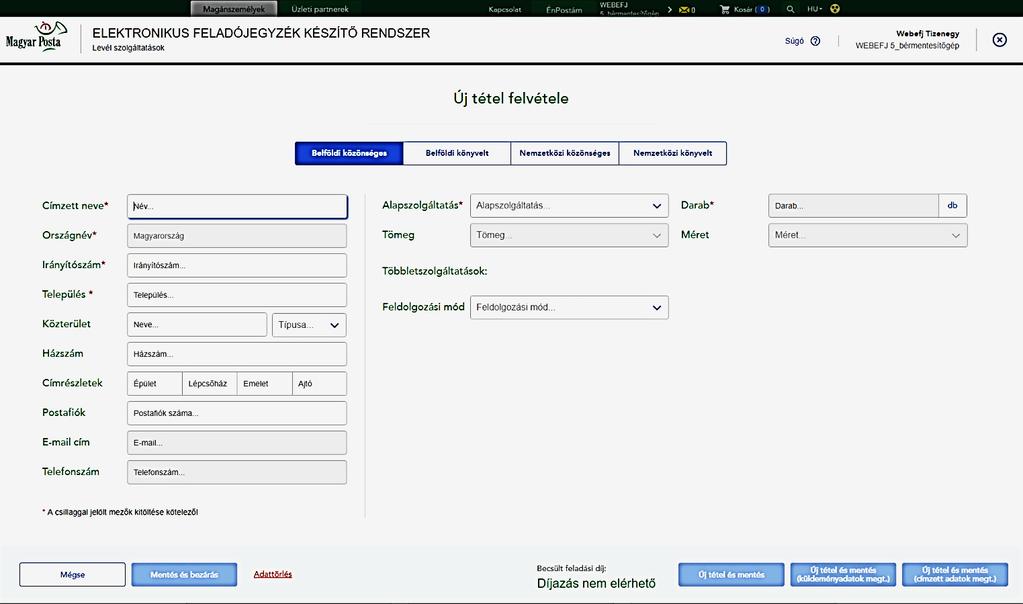1023x604 pixels.
Task: Focus the Címzett neve input field
Action: (237, 206)
